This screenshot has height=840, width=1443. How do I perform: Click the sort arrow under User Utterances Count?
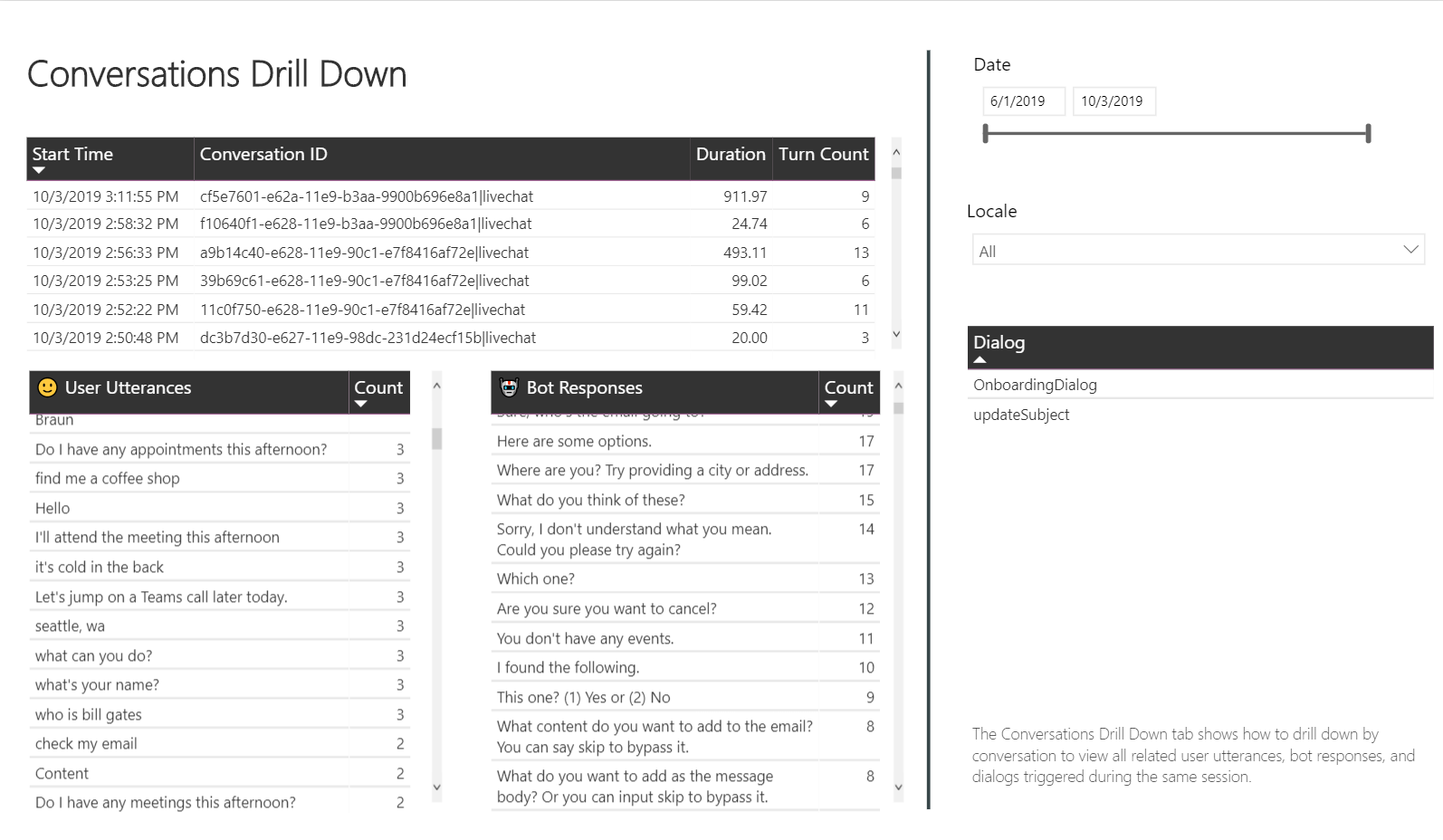(360, 404)
